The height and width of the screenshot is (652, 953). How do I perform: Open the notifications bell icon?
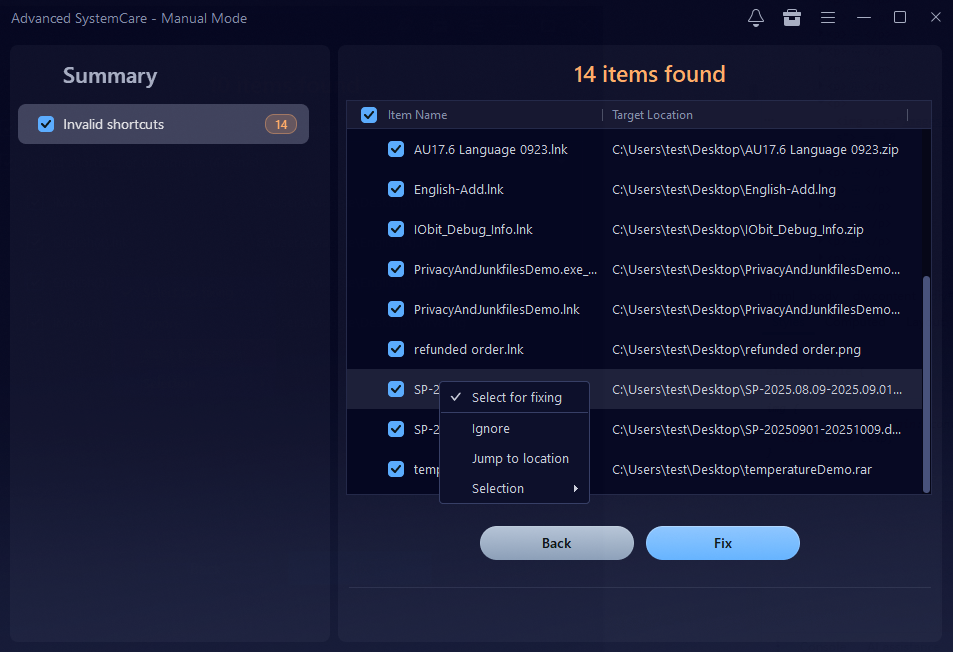pos(756,18)
